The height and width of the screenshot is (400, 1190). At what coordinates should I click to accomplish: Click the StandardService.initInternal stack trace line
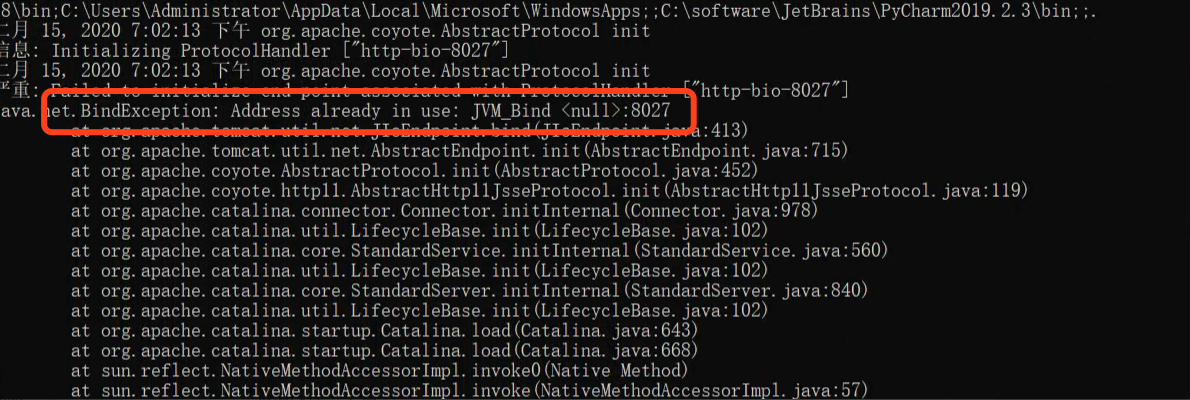point(480,249)
